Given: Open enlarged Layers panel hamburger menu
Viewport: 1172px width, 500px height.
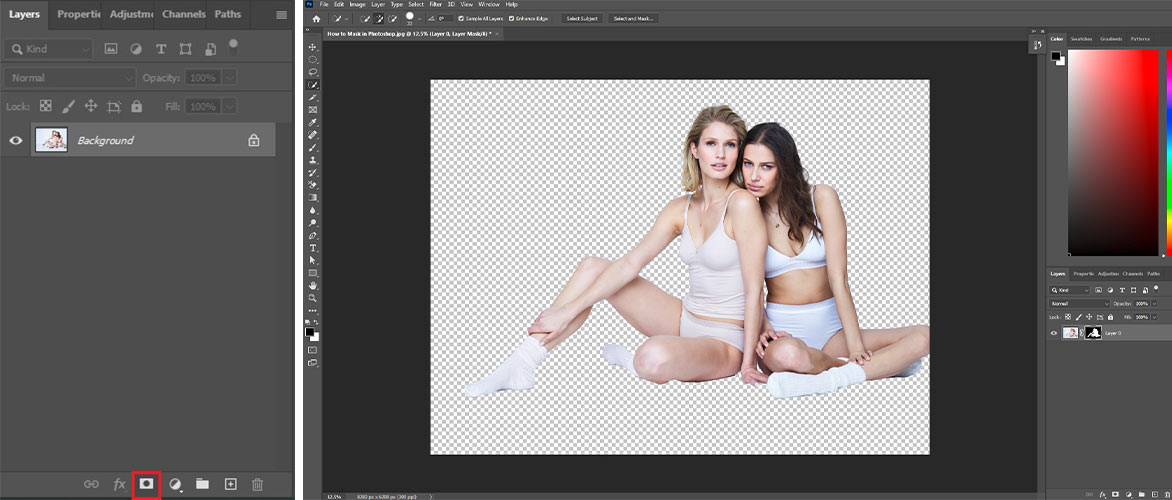Looking at the screenshot, I should (281, 14).
